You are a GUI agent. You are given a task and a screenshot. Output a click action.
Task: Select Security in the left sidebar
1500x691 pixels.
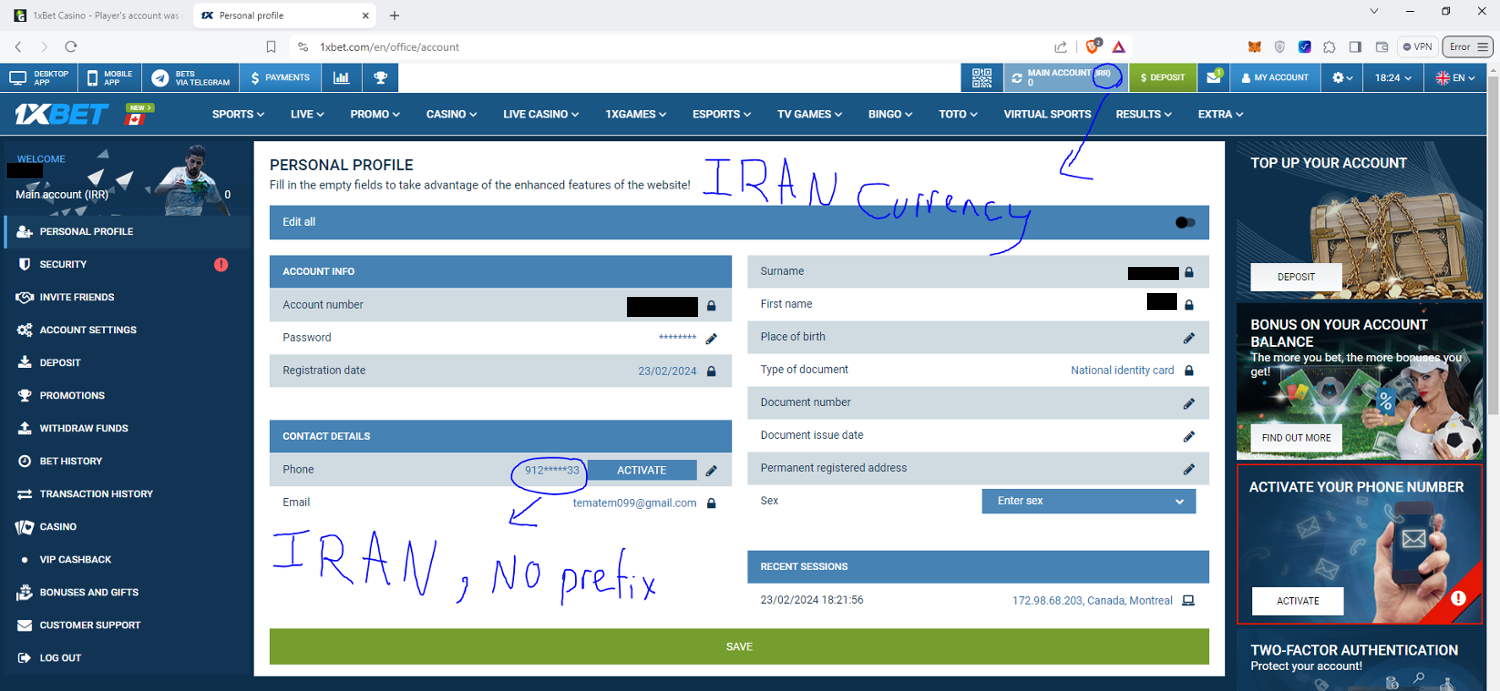(63, 264)
